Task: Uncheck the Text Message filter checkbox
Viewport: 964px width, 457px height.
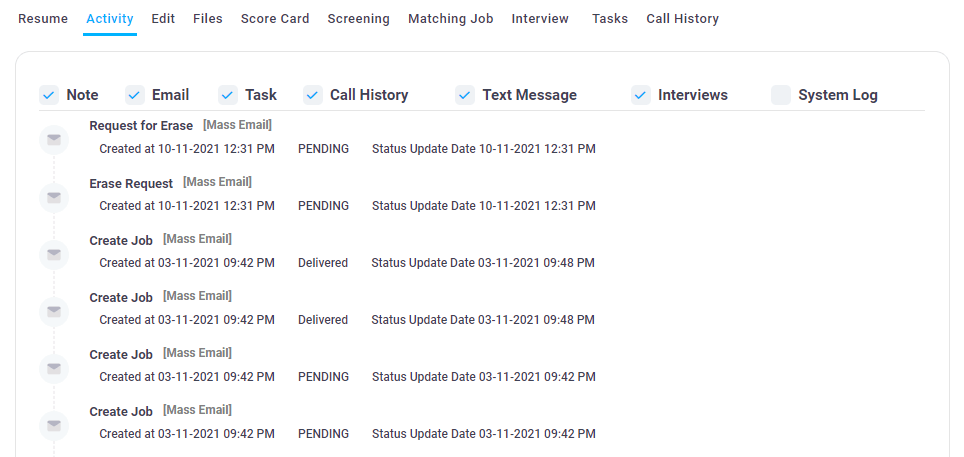Action: tap(465, 95)
